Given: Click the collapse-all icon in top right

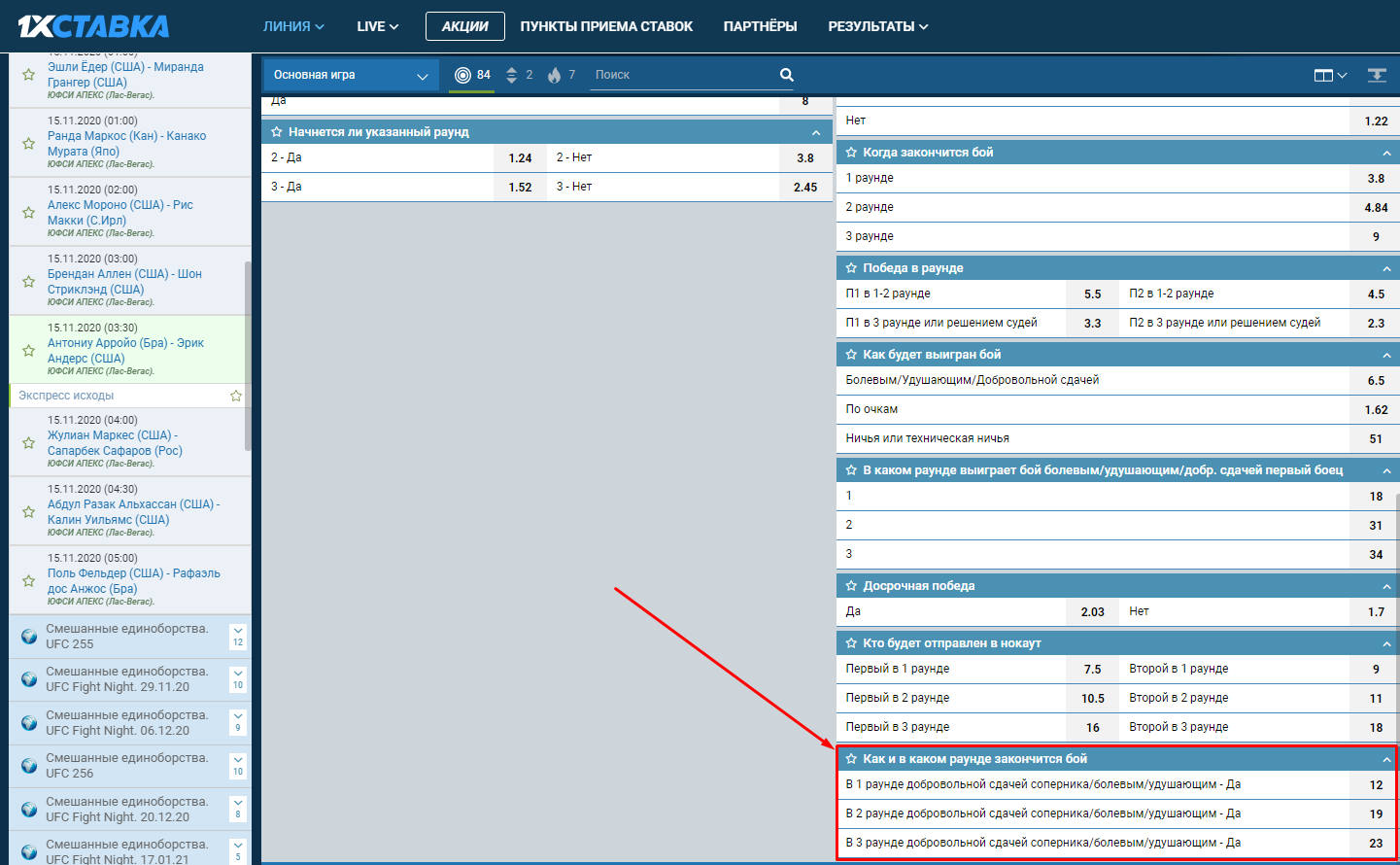Looking at the screenshot, I should coord(1377,75).
